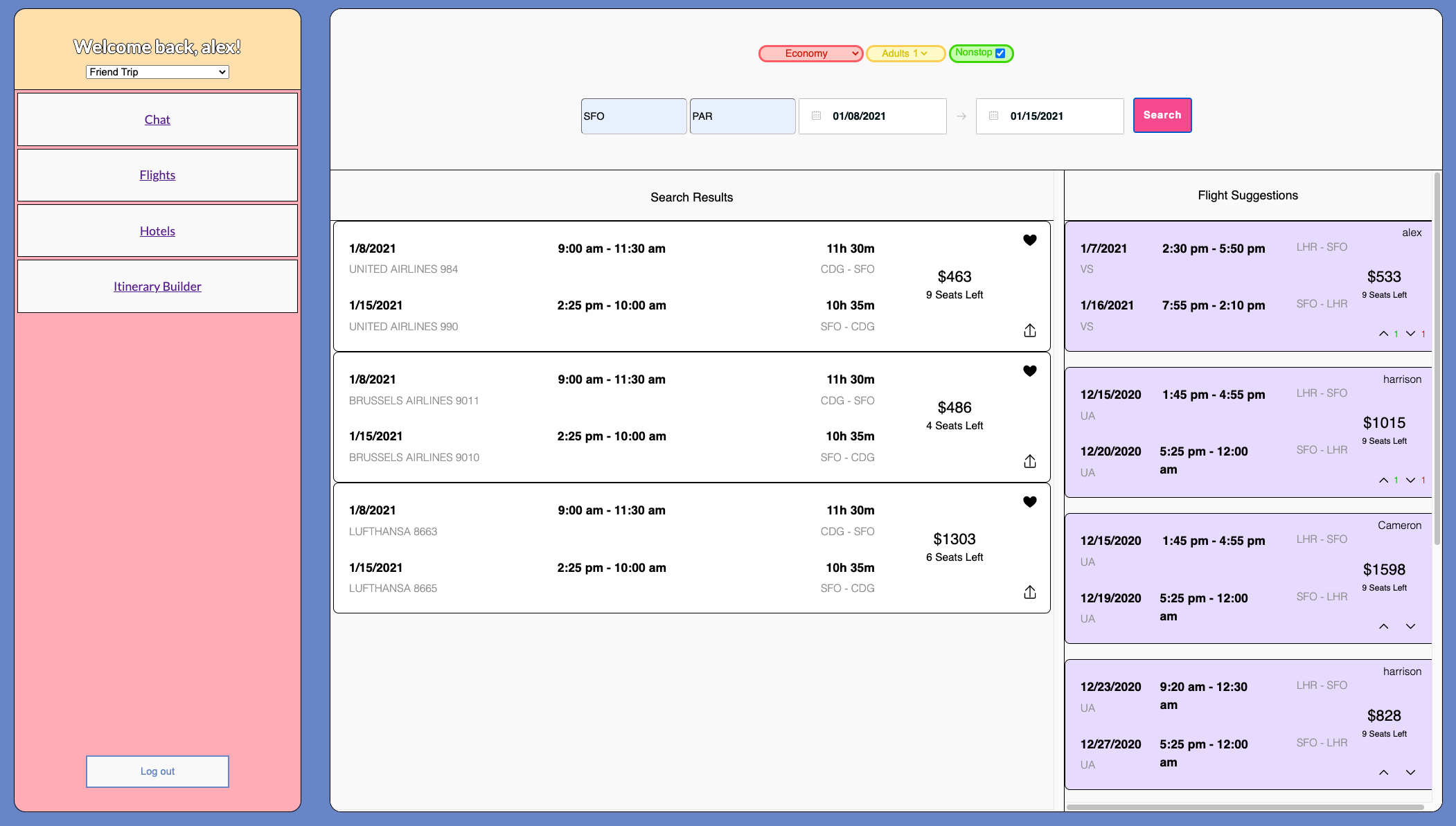Uncheck the Nonstop checkbox
Image resolution: width=1456 pixels, height=826 pixels.
tap(1000, 53)
